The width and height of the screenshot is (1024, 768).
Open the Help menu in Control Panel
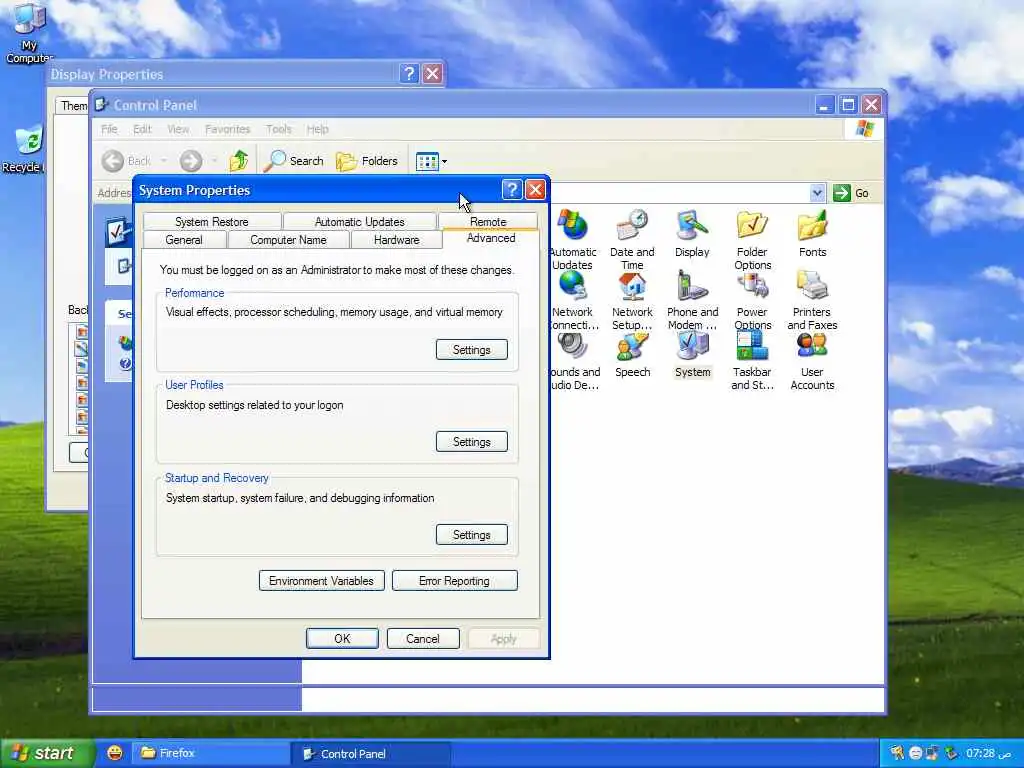(317, 129)
